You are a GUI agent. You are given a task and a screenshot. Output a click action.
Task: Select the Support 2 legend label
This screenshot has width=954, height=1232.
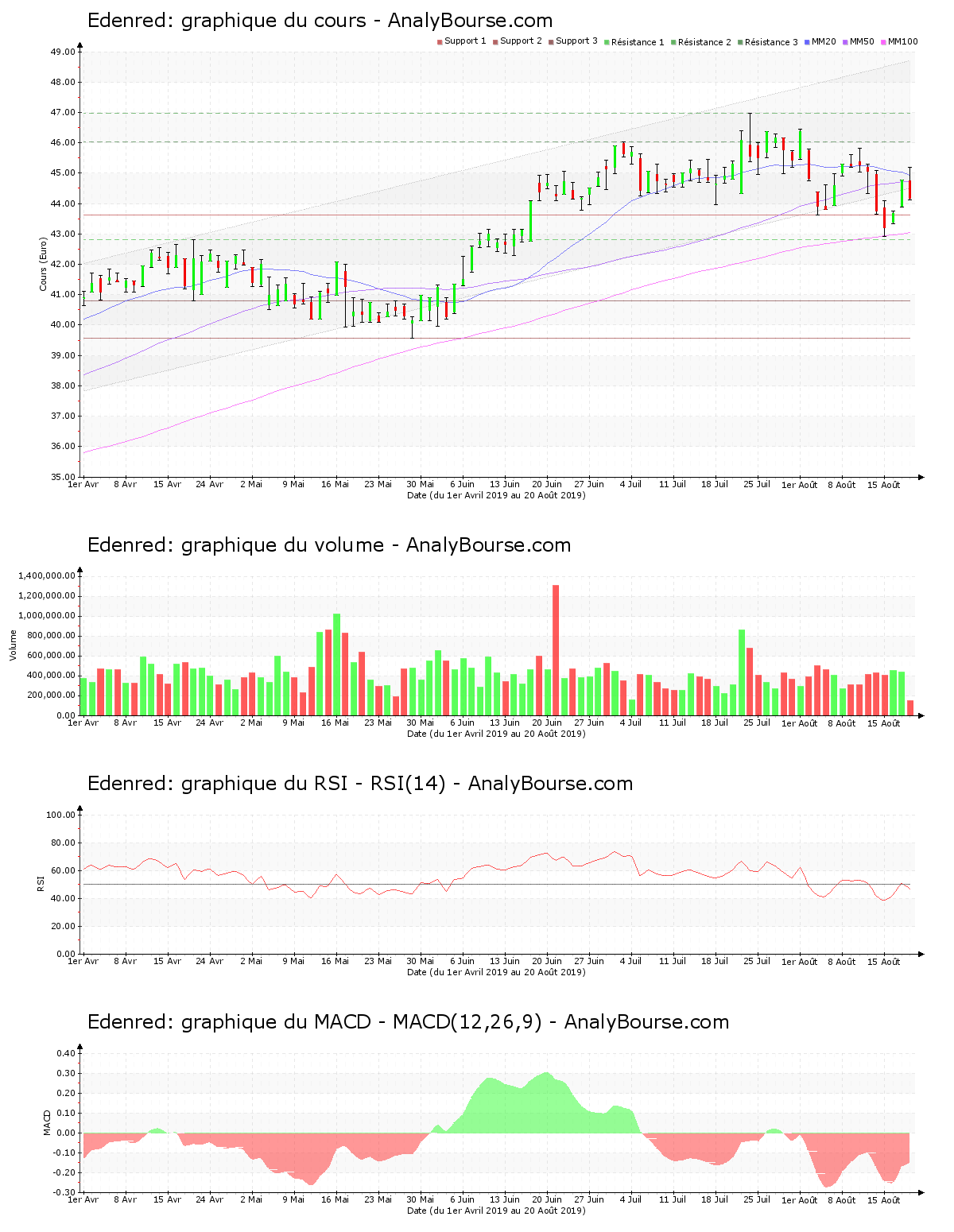coord(521,41)
